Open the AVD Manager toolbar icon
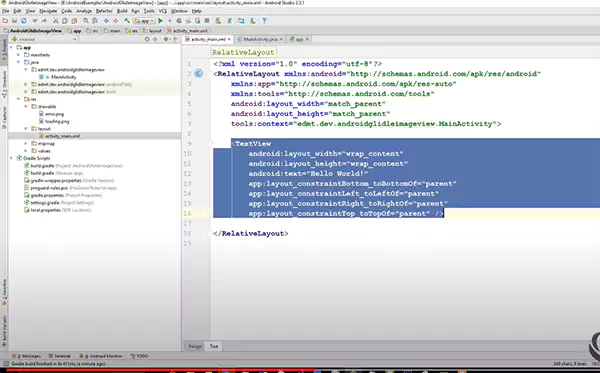The width and height of the screenshot is (600, 373). (x=218, y=21)
